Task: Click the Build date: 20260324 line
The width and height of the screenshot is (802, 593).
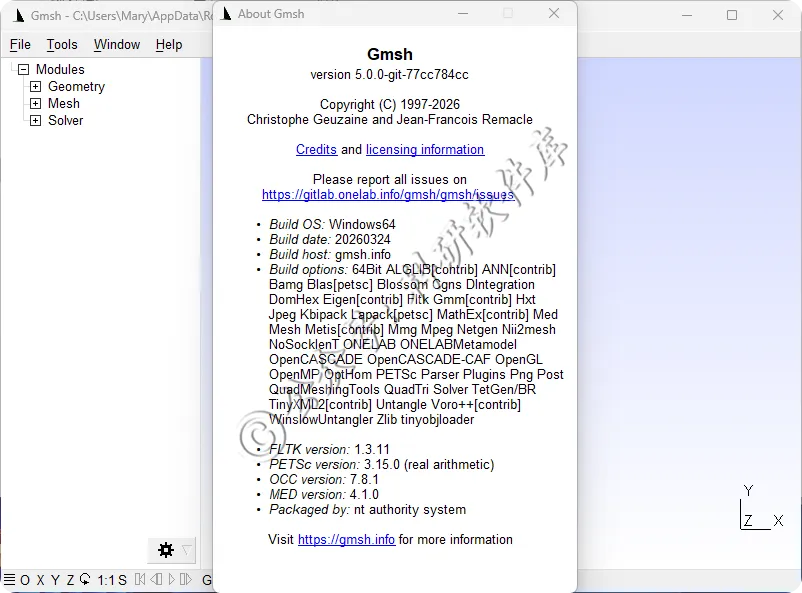Action: click(x=330, y=239)
